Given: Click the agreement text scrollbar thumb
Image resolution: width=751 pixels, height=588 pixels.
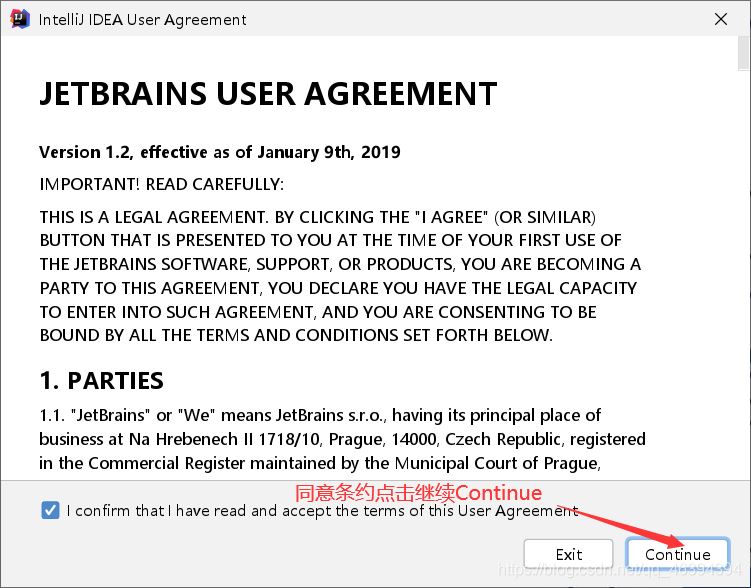Looking at the screenshot, I should click(x=744, y=53).
